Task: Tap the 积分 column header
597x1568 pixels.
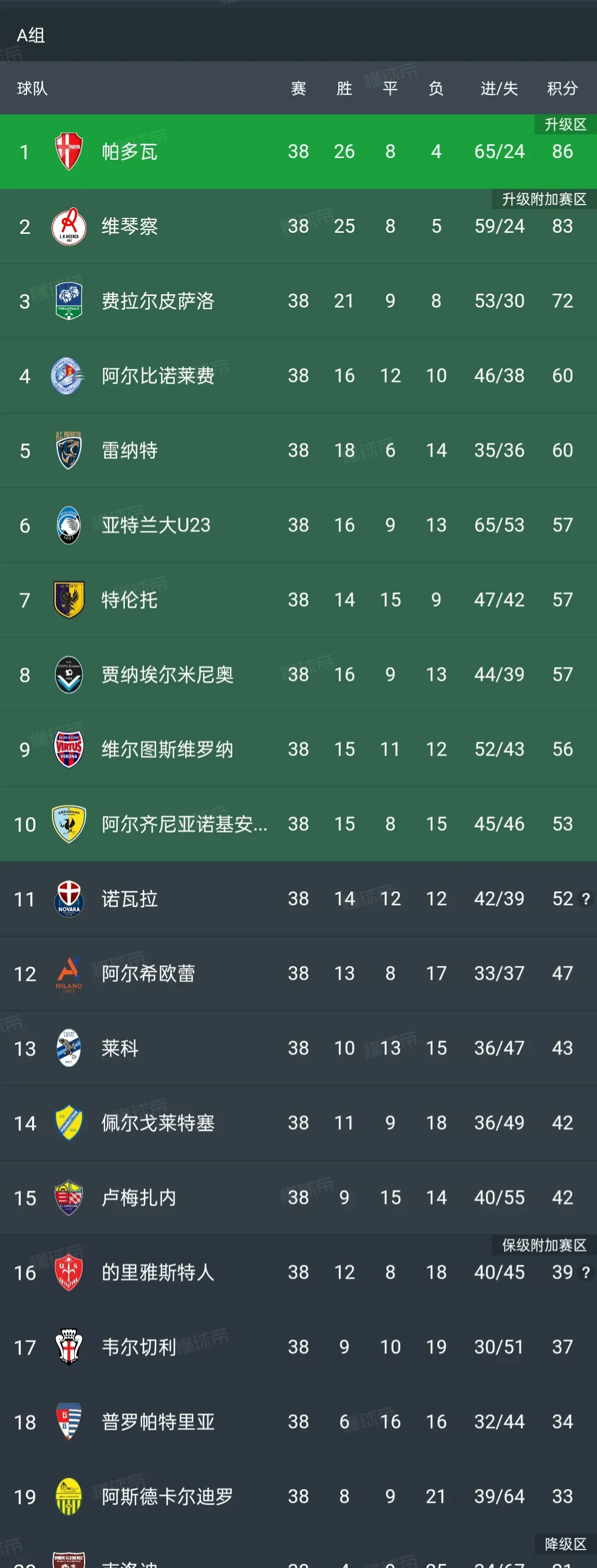Action: coord(562,89)
